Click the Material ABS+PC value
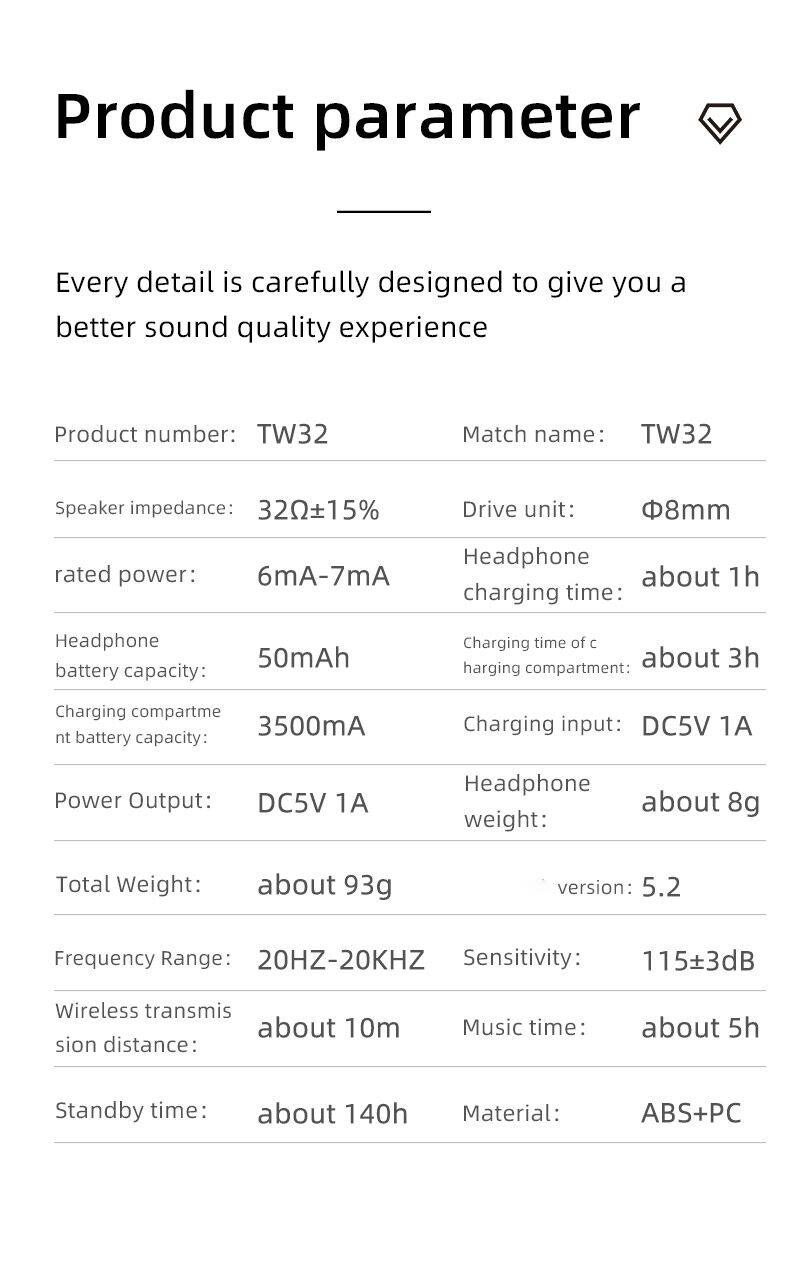The image size is (790, 1271). point(691,1113)
